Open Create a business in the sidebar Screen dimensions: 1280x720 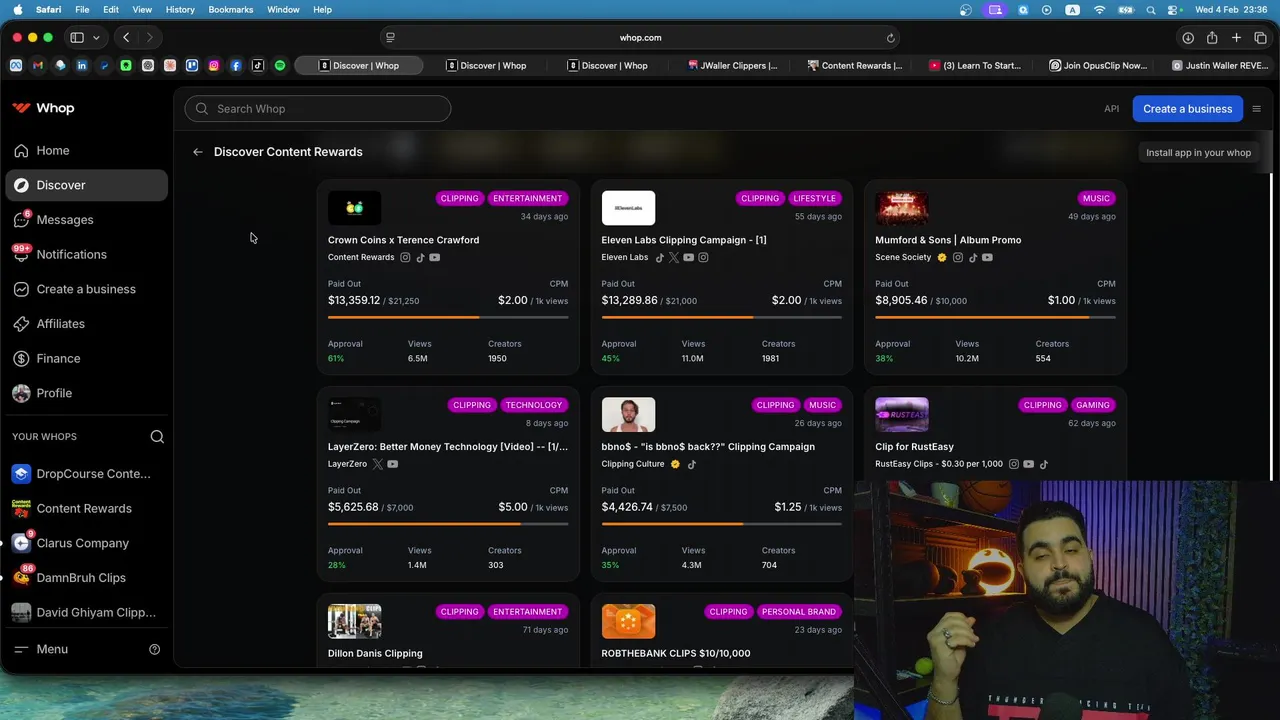(85, 289)
